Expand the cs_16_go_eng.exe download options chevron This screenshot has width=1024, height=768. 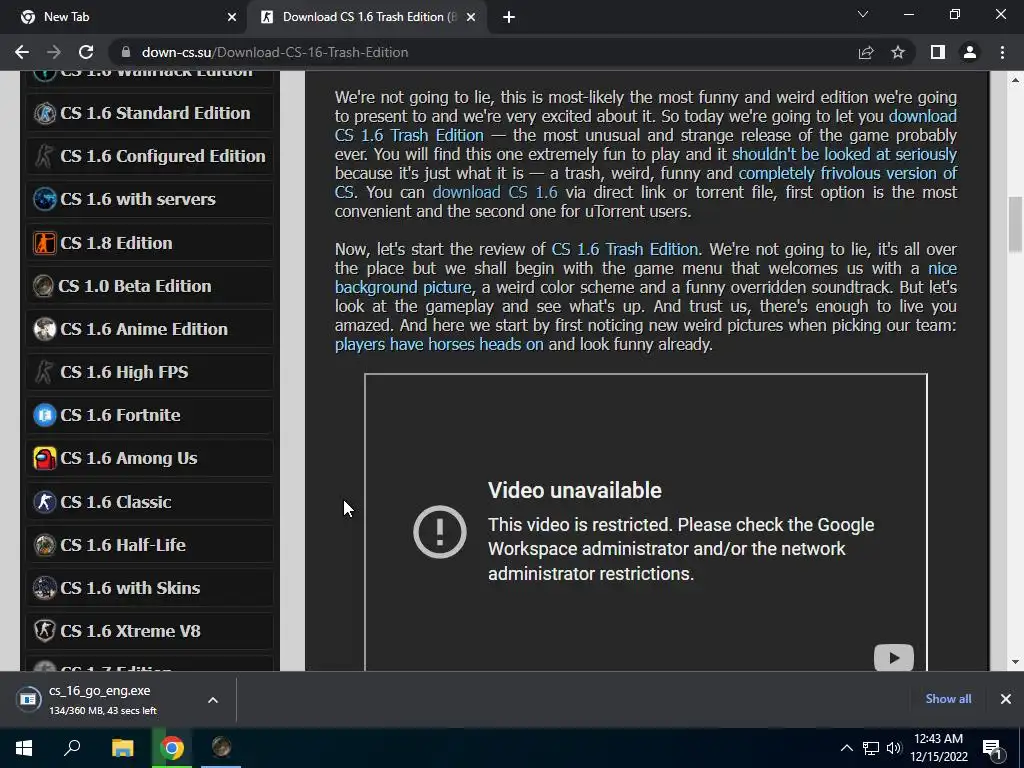pos(213,699)
